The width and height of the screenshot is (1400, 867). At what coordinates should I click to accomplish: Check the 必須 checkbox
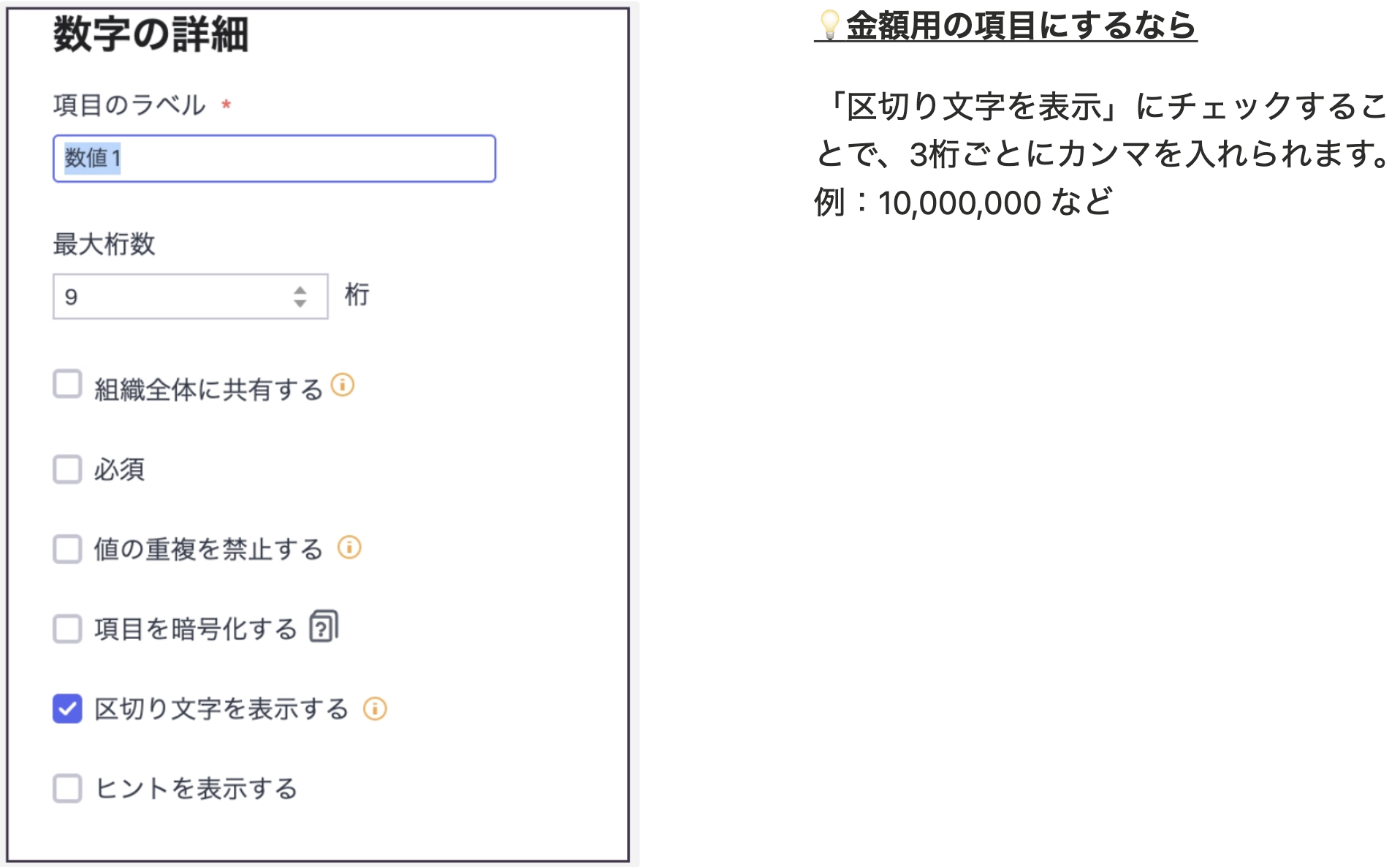coord(67,469)
